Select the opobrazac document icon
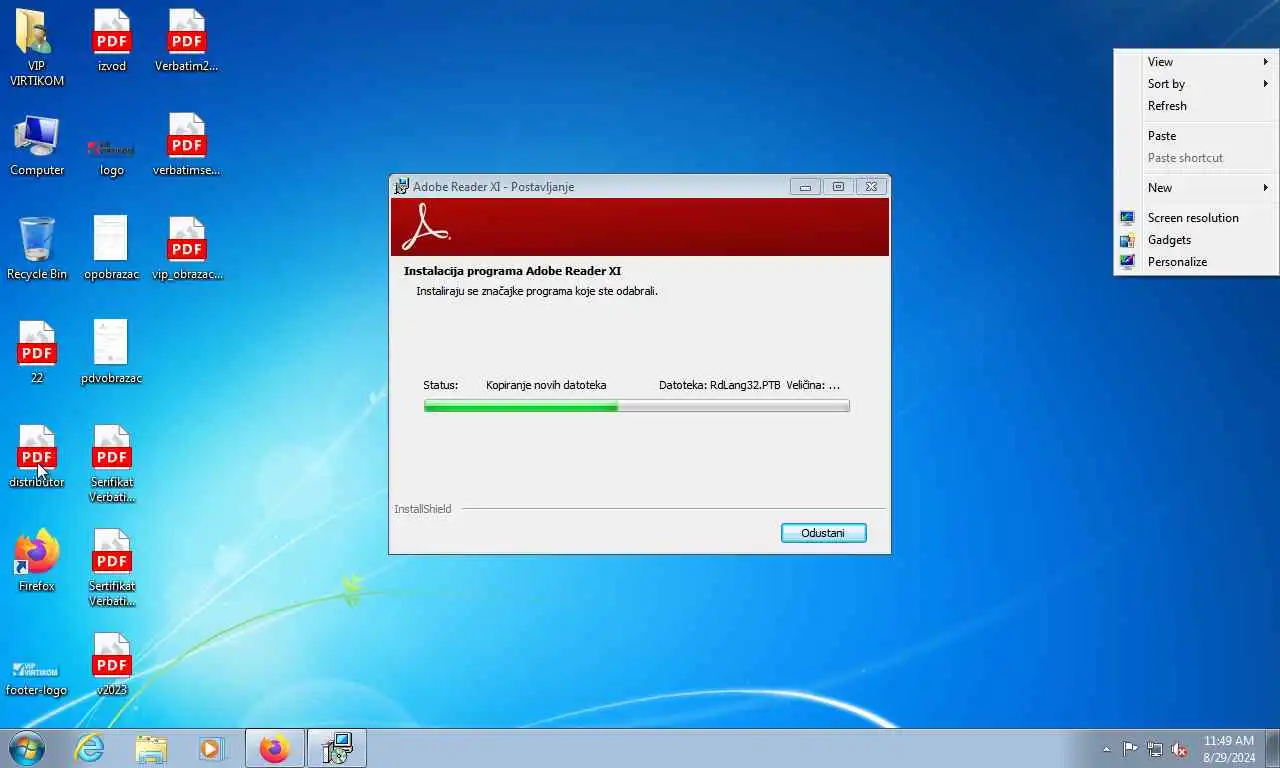This screenshot has width=1280, height=768. click(x=112, y=248)
